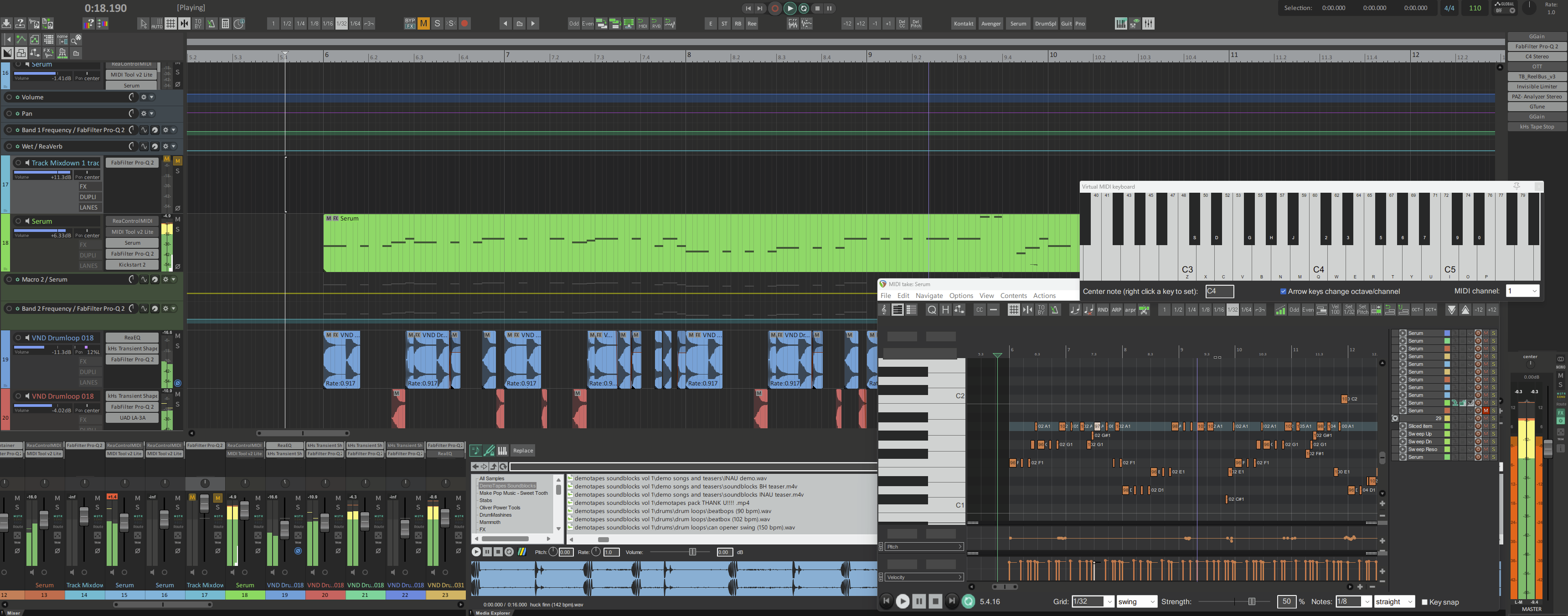
Task: Open the Avenger toolbar button
Action: (990, 24)
